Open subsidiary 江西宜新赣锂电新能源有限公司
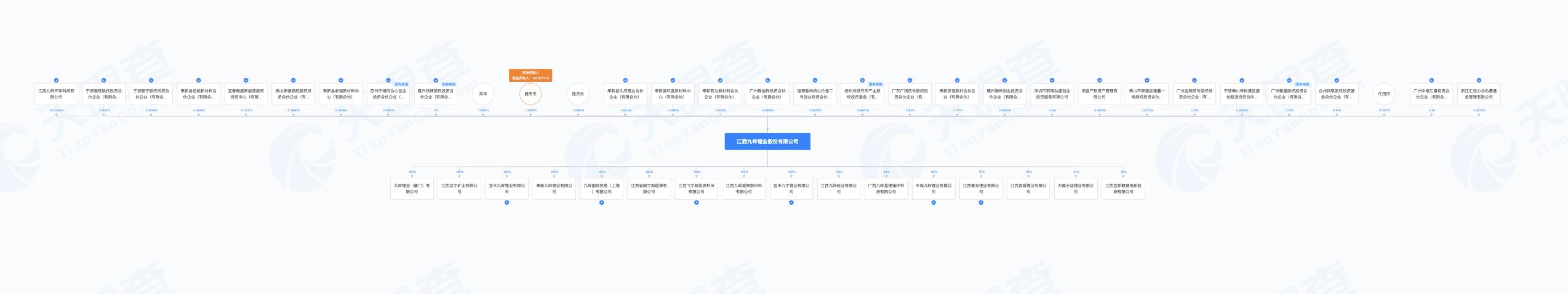 click(x=1123, y=189)
